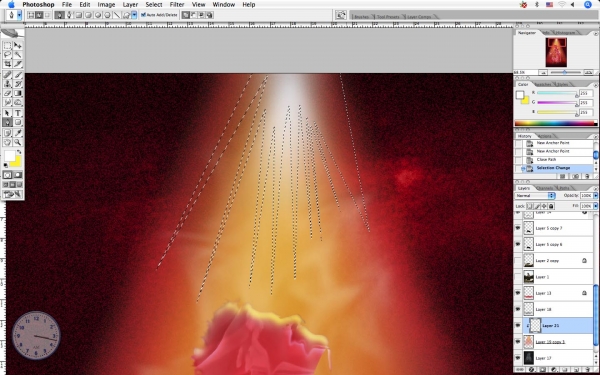Toggle Auto Add/Delete checkbox
The width and height of the screenshot is (600, 375).
(x=143, y=15)
